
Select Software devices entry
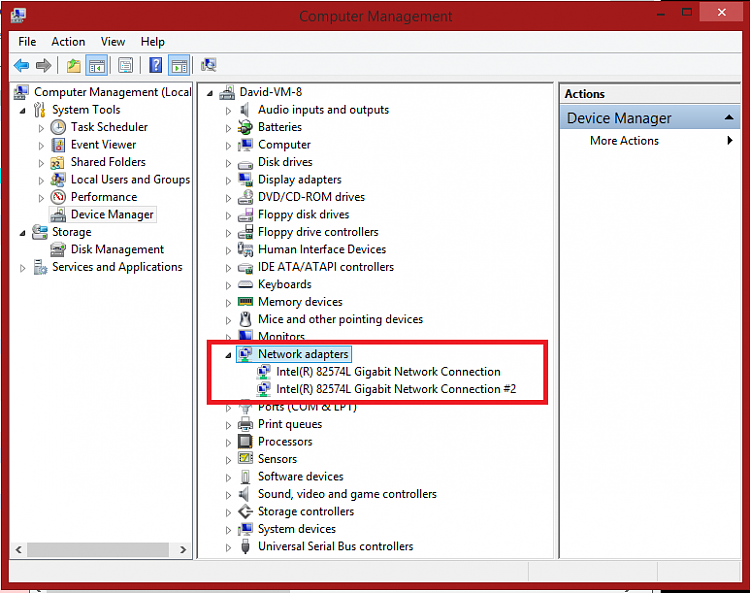click(300, 476)
